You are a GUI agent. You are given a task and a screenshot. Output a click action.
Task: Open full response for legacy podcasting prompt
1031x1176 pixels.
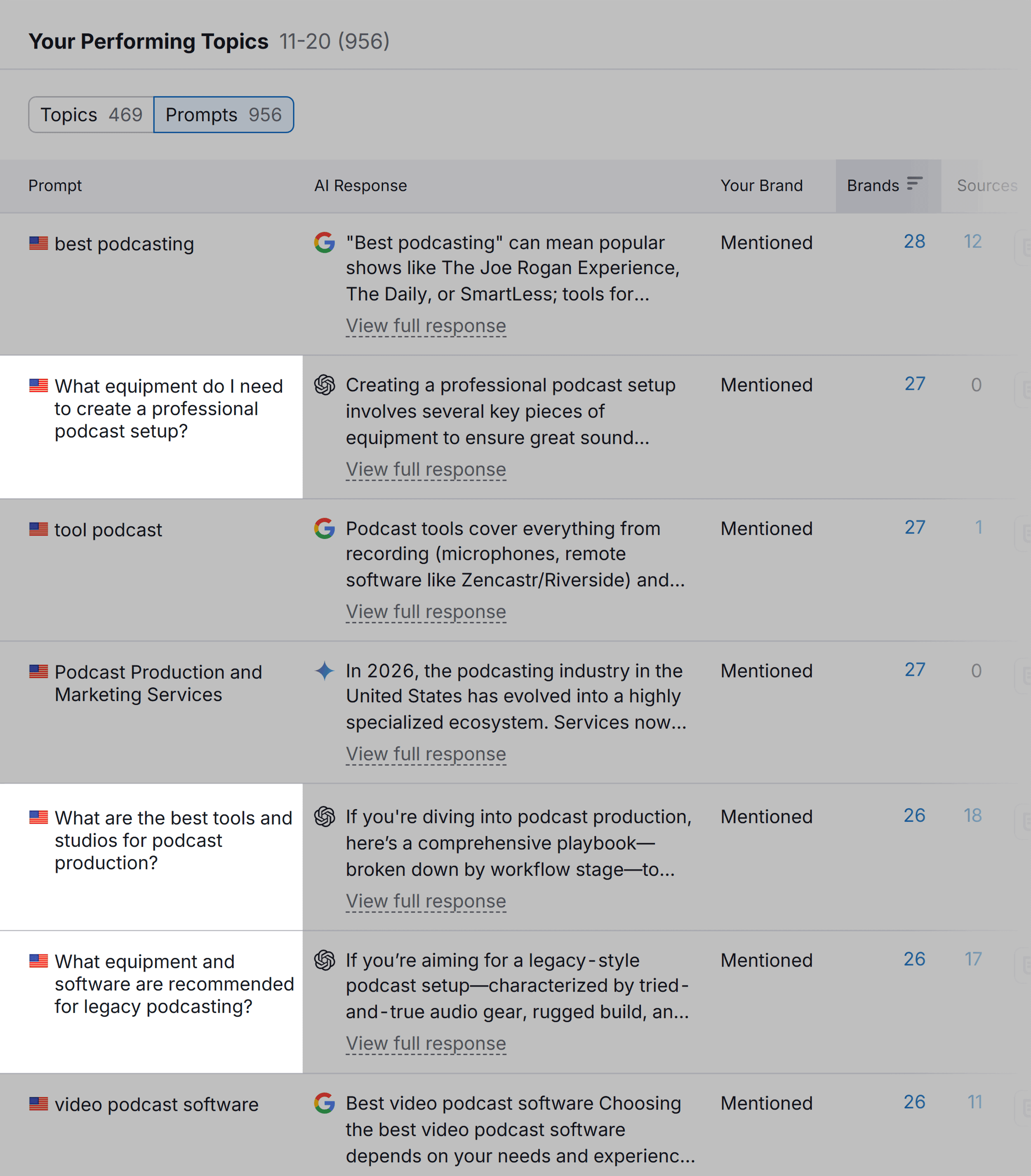click(426, 1043)
